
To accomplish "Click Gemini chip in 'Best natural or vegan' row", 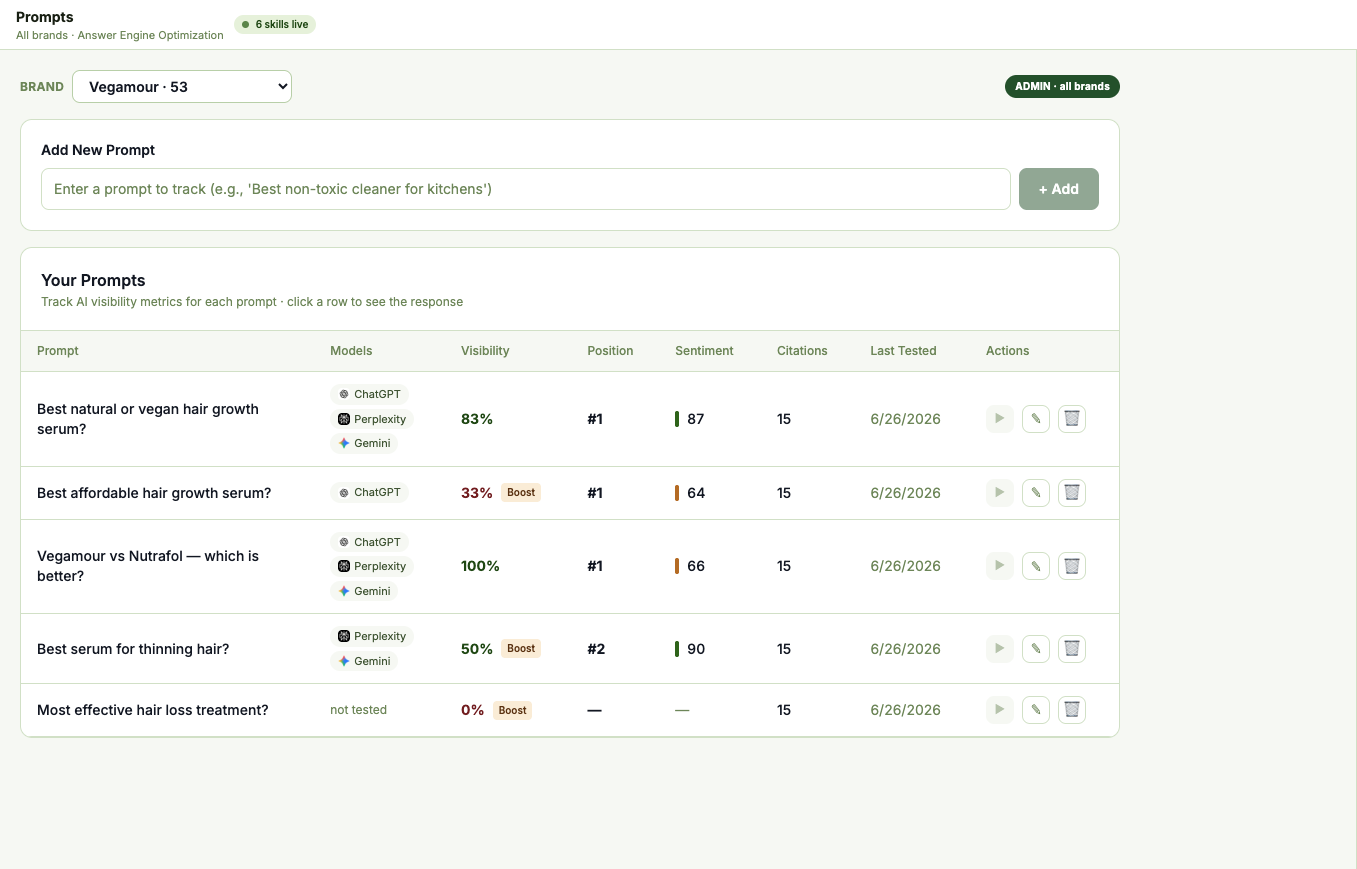I will tap(364, 443).
